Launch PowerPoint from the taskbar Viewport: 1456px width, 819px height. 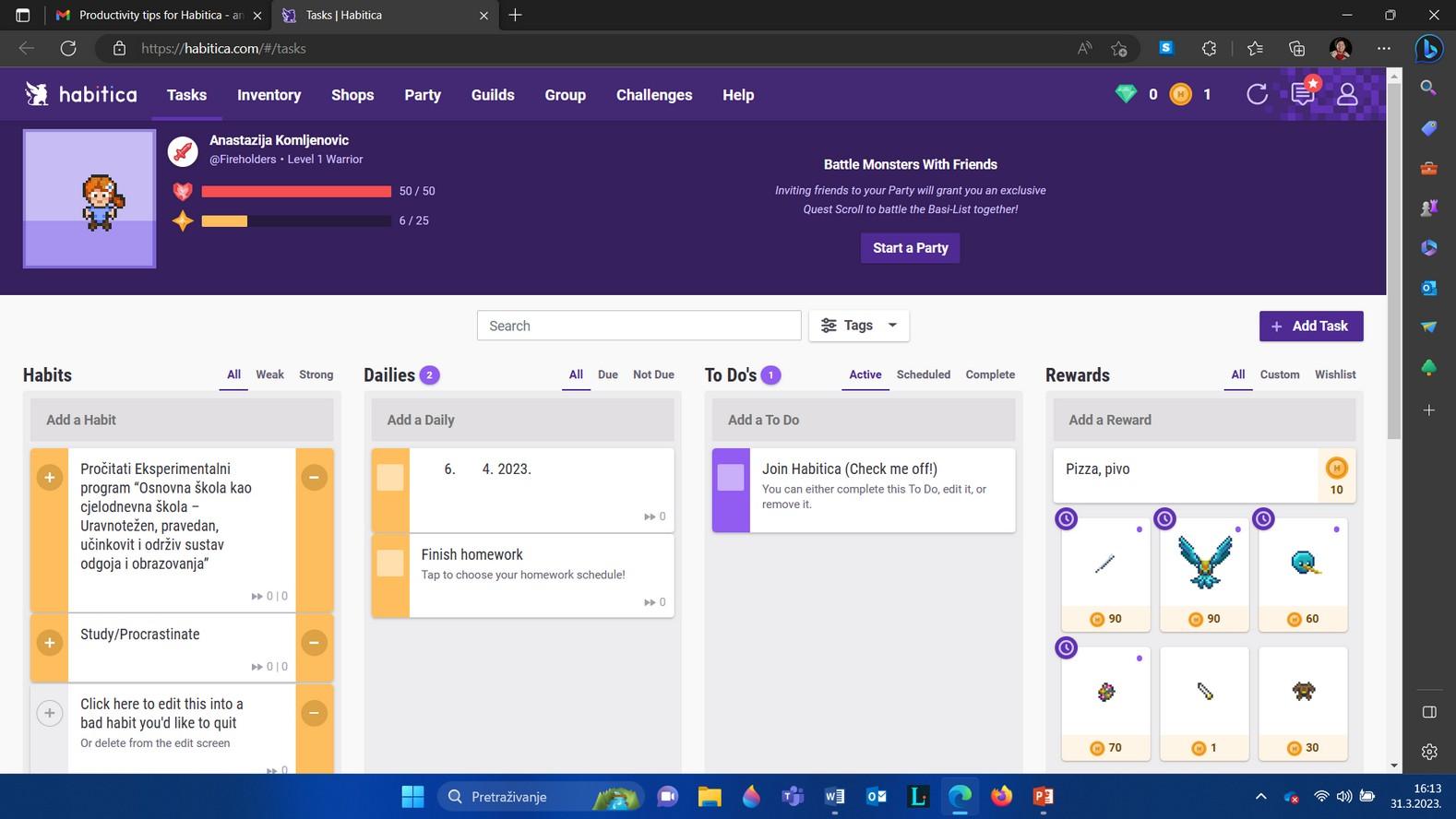(1043, 796)
